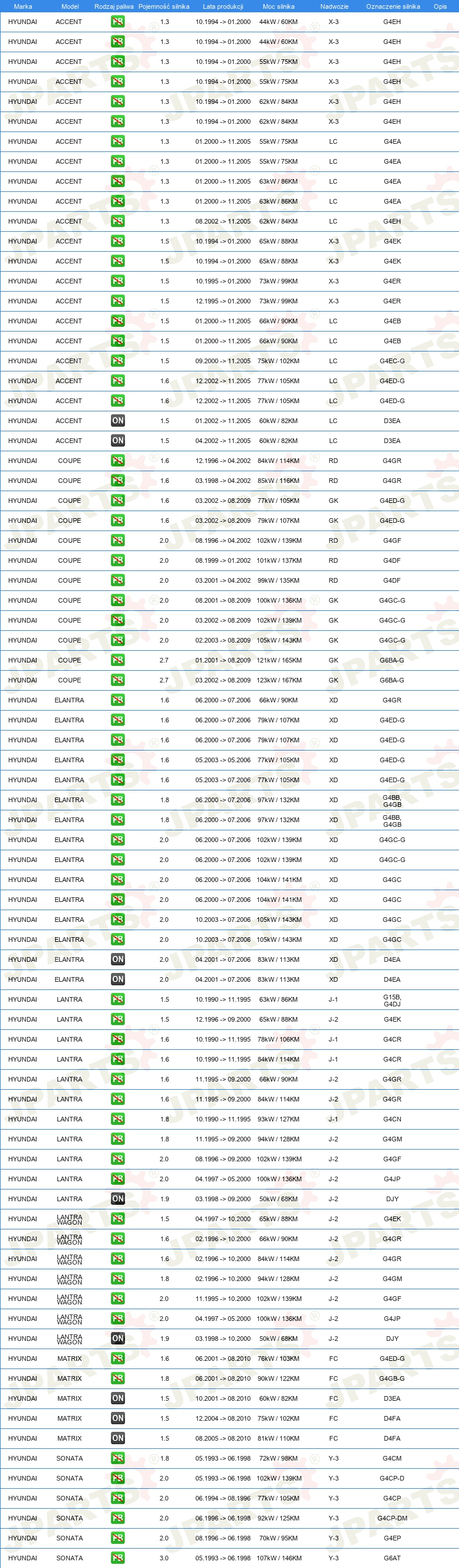459x1568 pixels.
Task: Select the 94kW / 128KM cell in LANTRA WAGON row
Action: click(x=278, y=1279)
